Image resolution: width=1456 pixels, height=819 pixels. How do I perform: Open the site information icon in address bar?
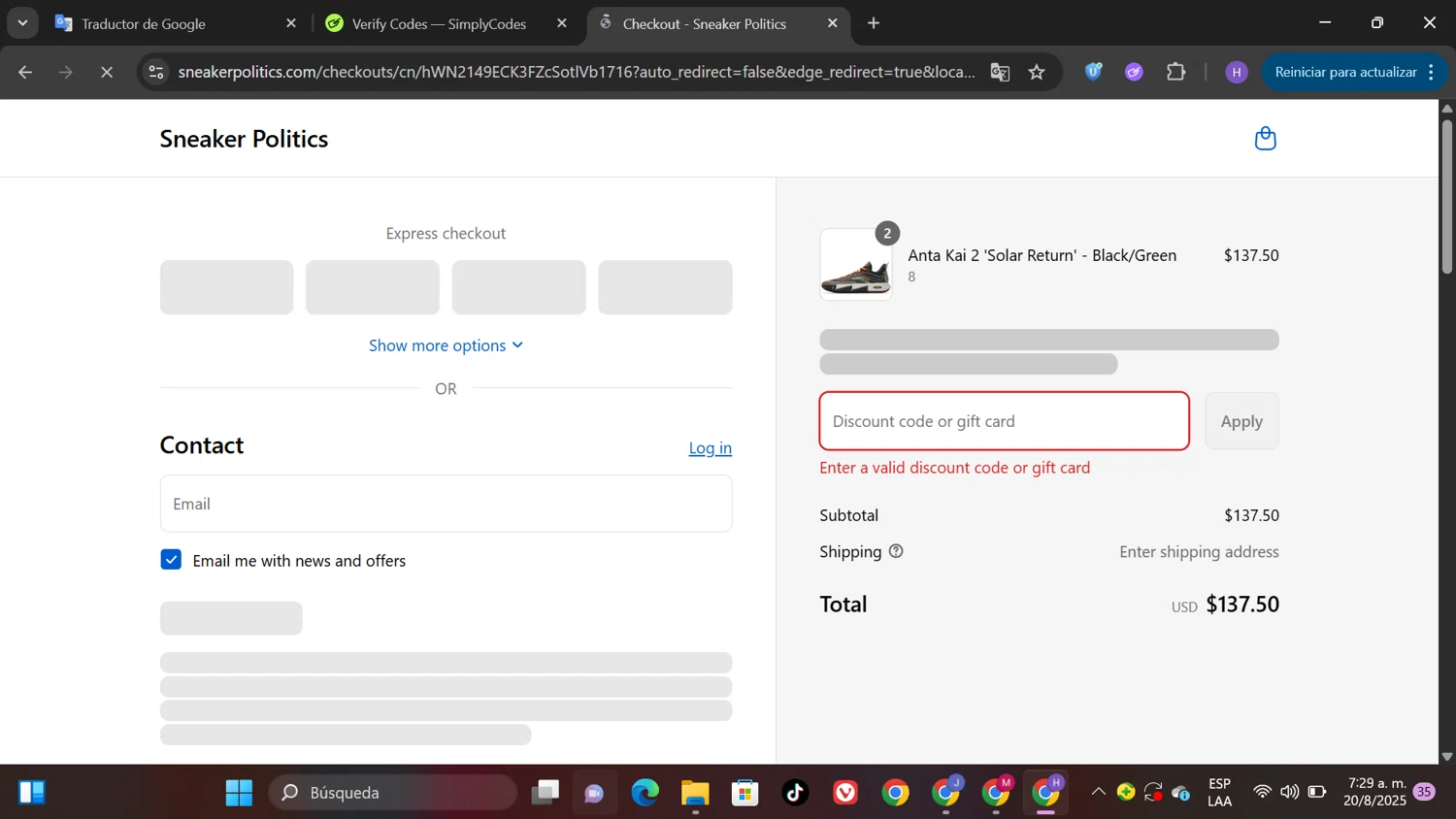156,72
